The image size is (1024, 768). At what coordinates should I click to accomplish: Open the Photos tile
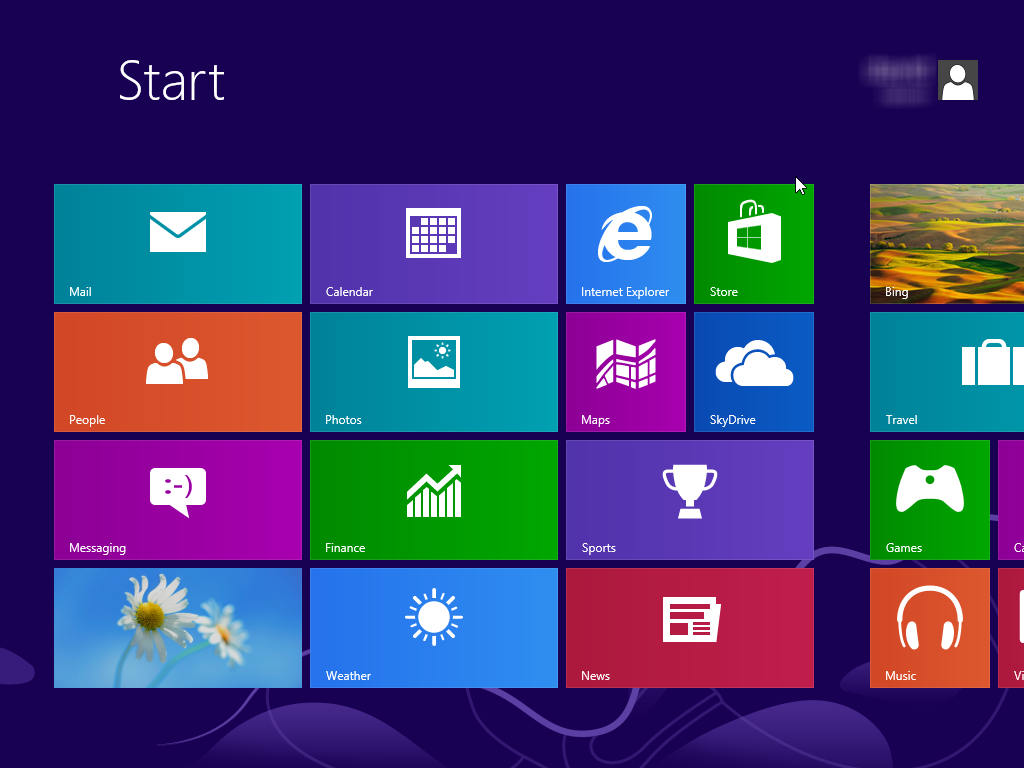[434, 372]
